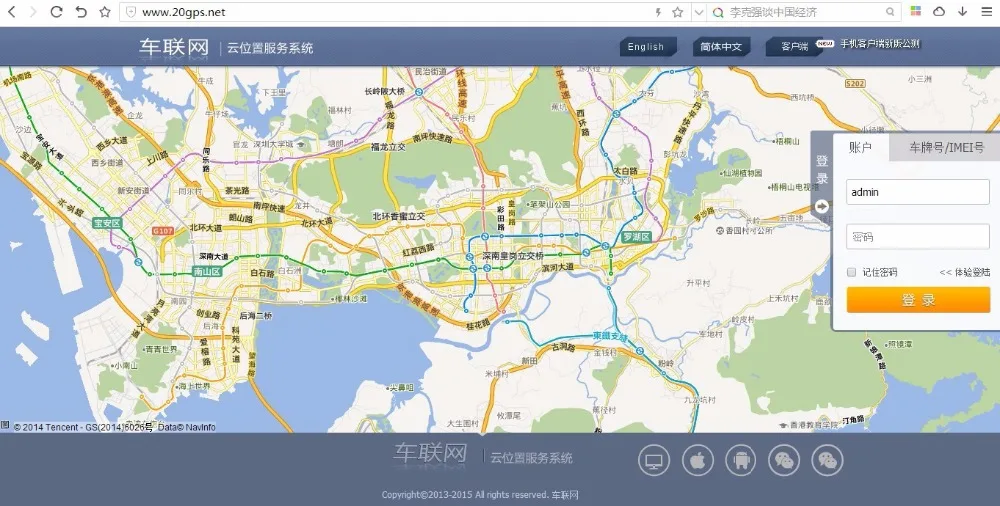1000x506 pixels.
Task: Click the 密码 password field
Action: click(918, 237)
